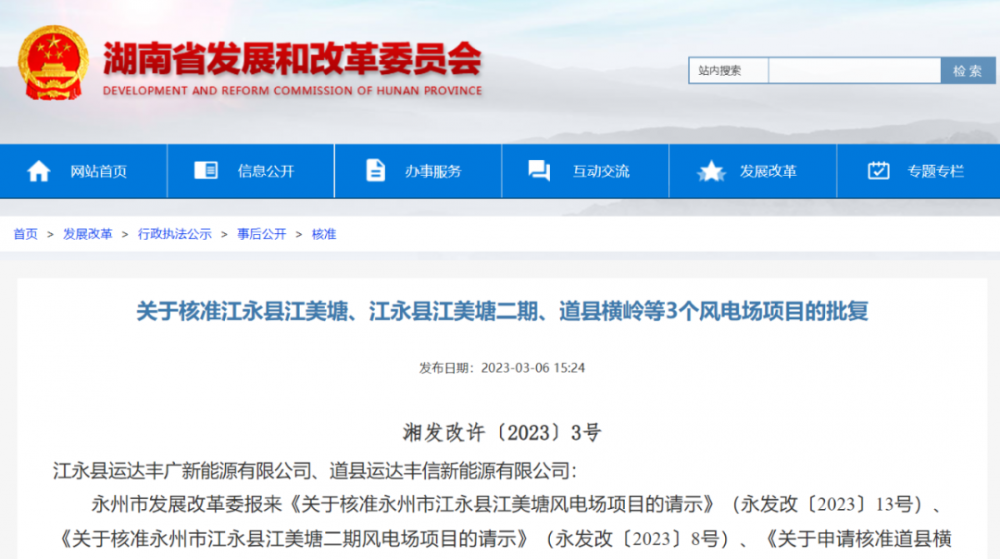
Task: Click the document number 湘发改许〔2023〕3号
Action: coord(502,433)
